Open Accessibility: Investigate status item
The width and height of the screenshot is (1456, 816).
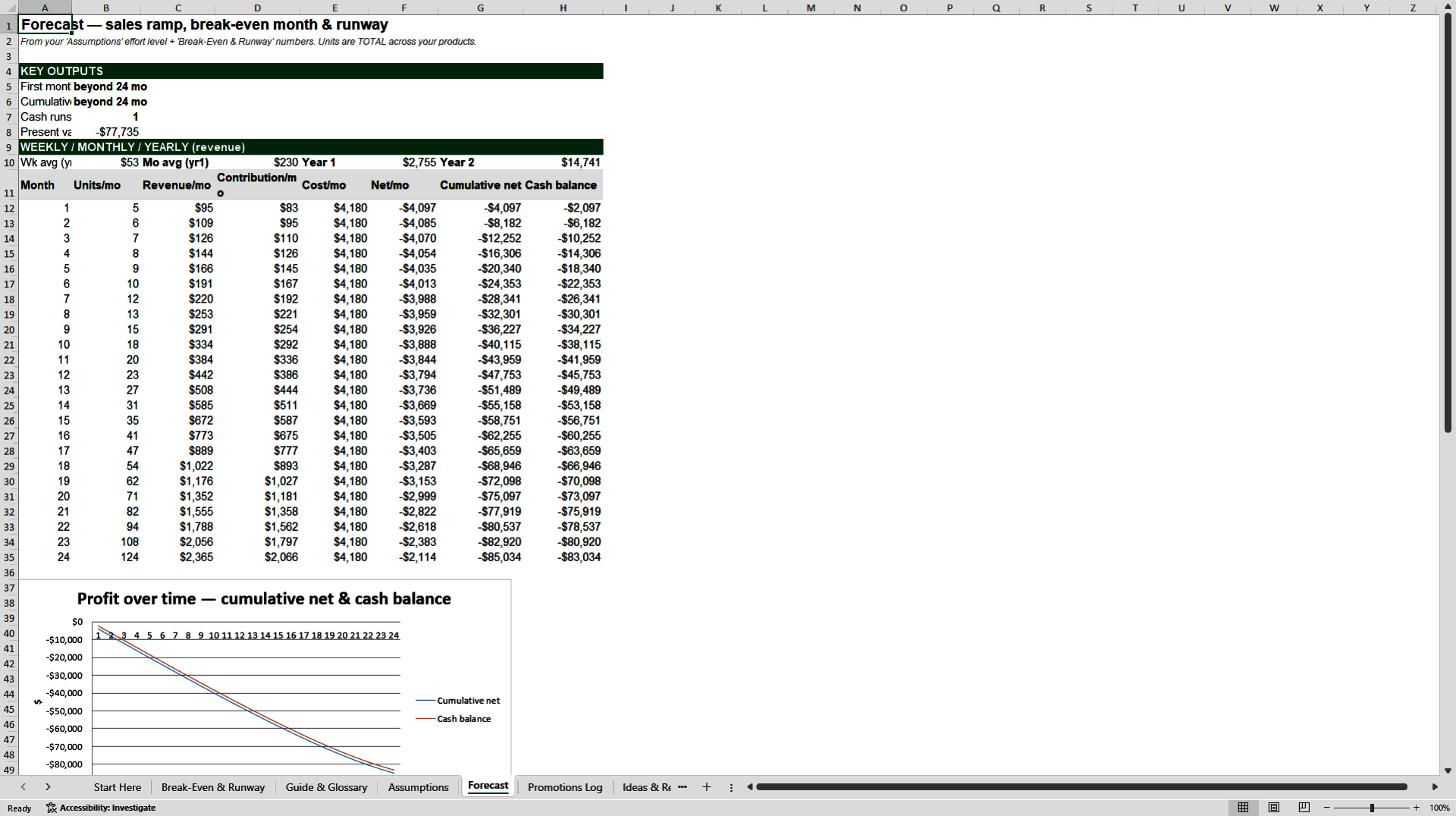(101, 808)
